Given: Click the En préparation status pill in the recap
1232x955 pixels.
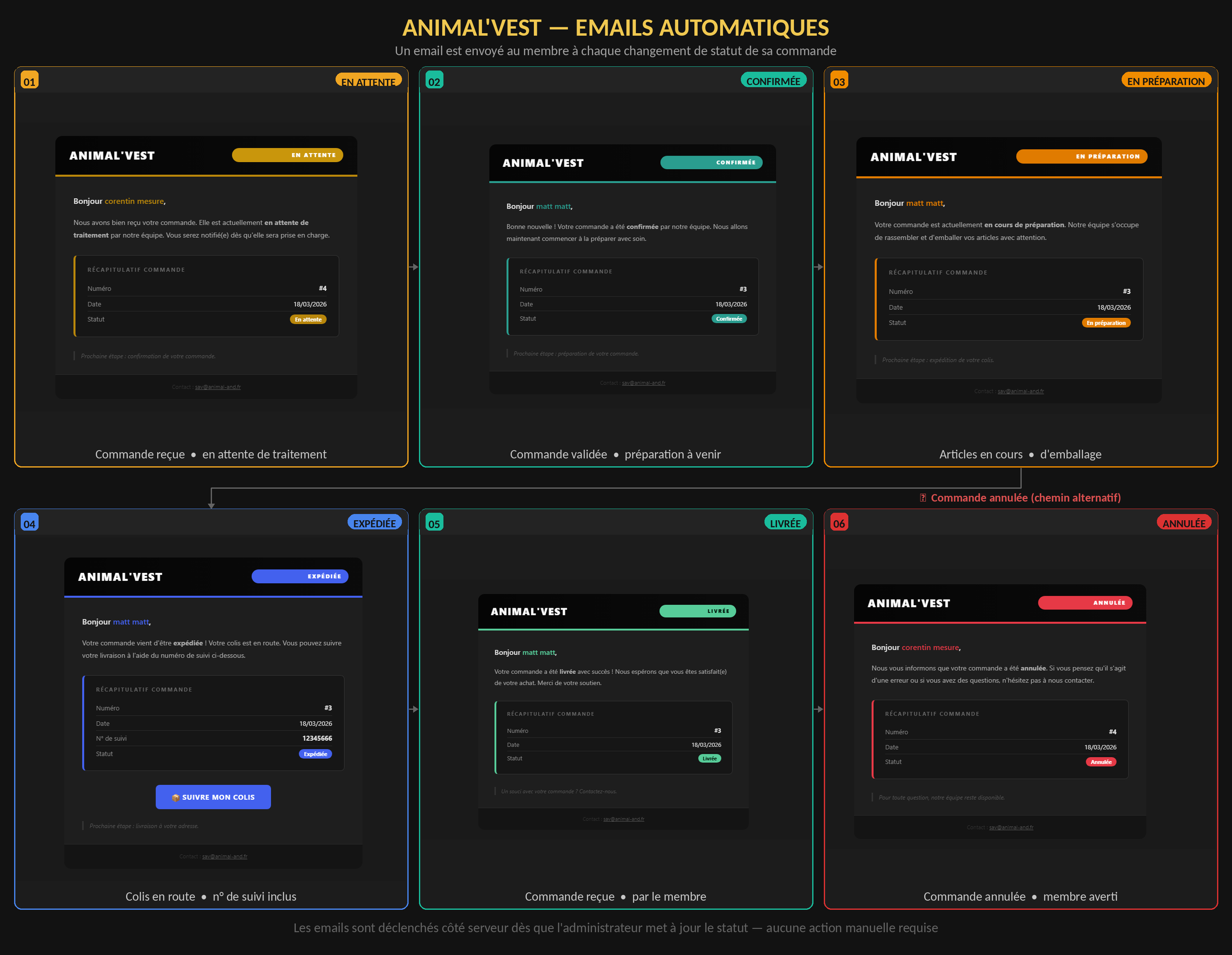Looking at the screenshot, I should 1105,323.
